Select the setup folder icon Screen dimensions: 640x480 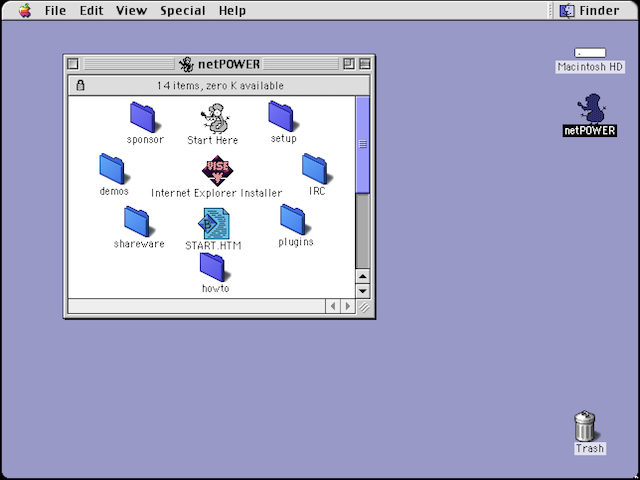(x=282, y=117)
